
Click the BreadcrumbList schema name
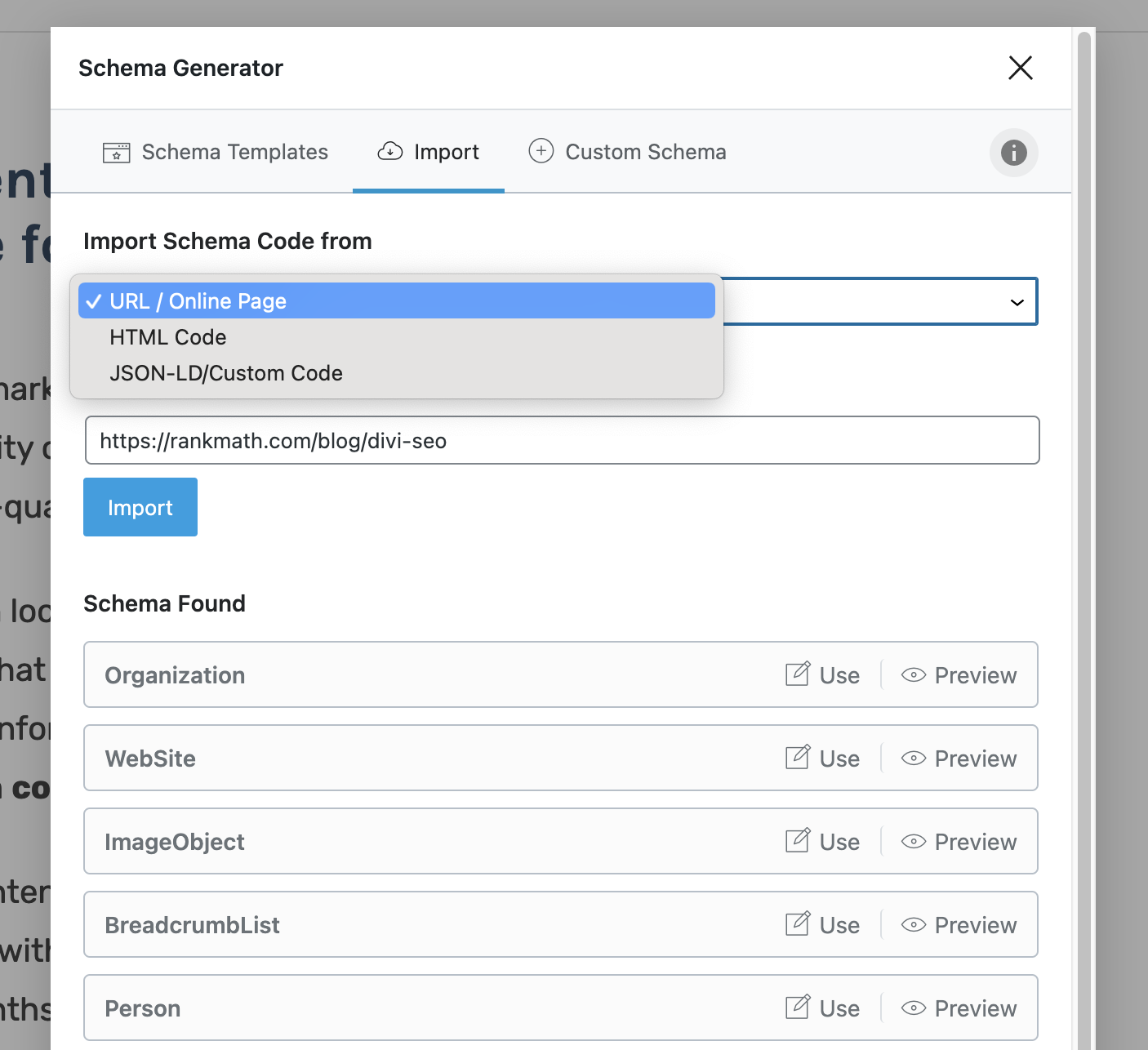pyautogui.click(x=192, y=925)
